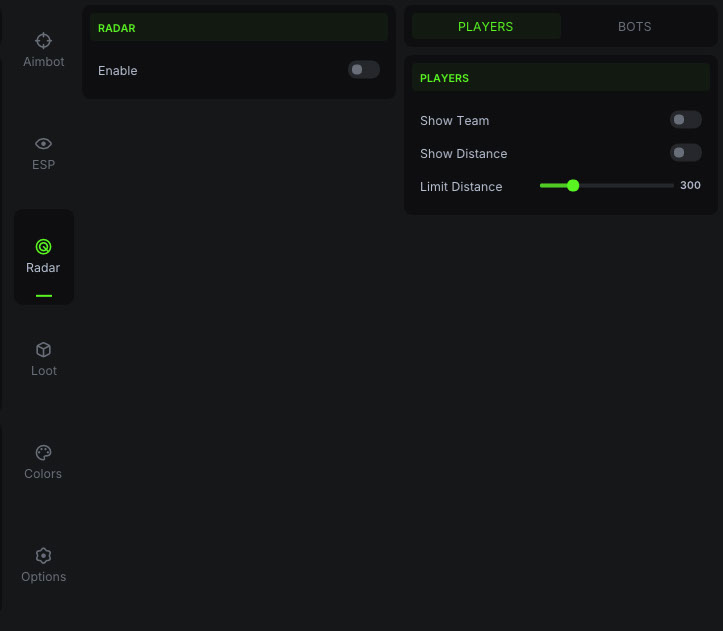Click the Colors palette icon

pos(43,453)
